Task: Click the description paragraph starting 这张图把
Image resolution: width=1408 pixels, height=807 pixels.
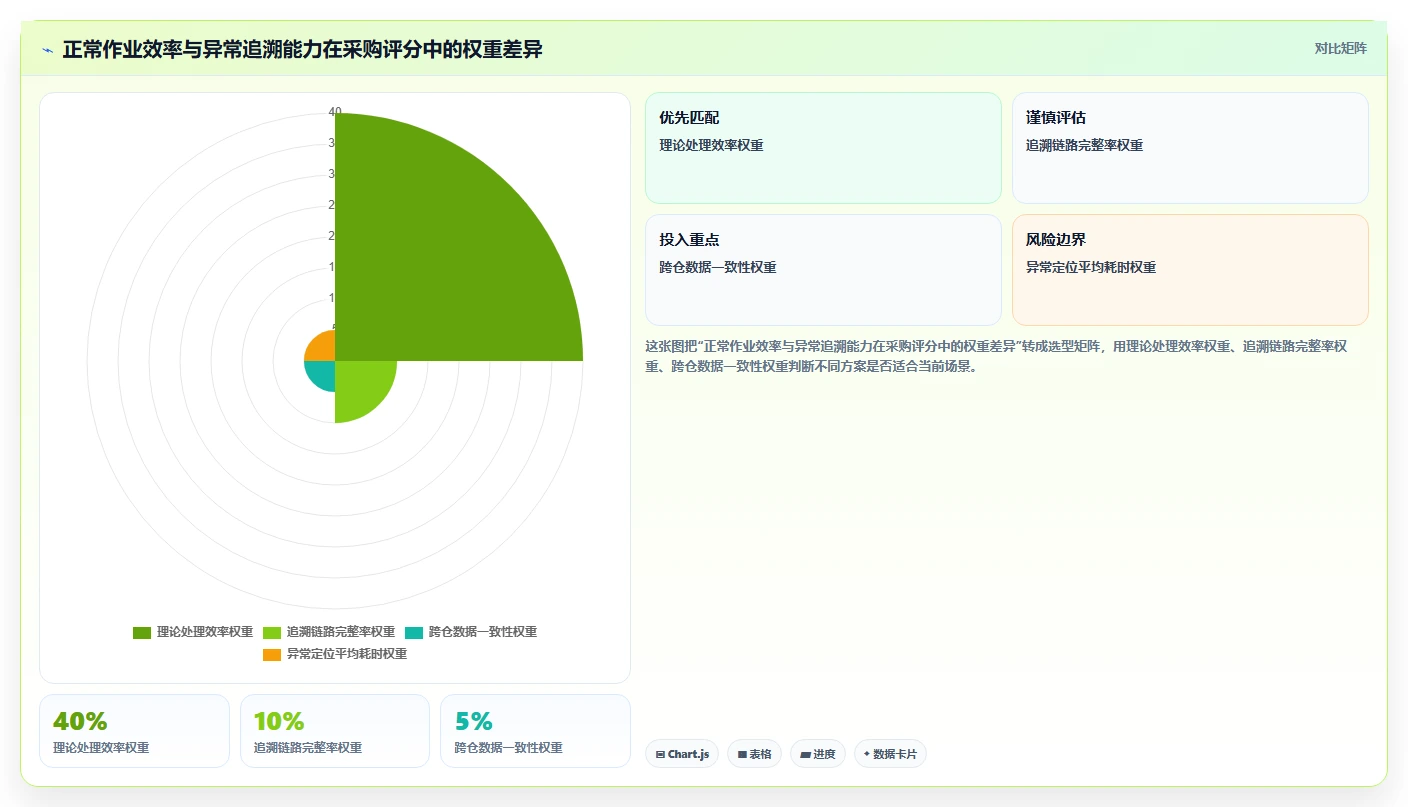Action: [x=1000, y=356]
